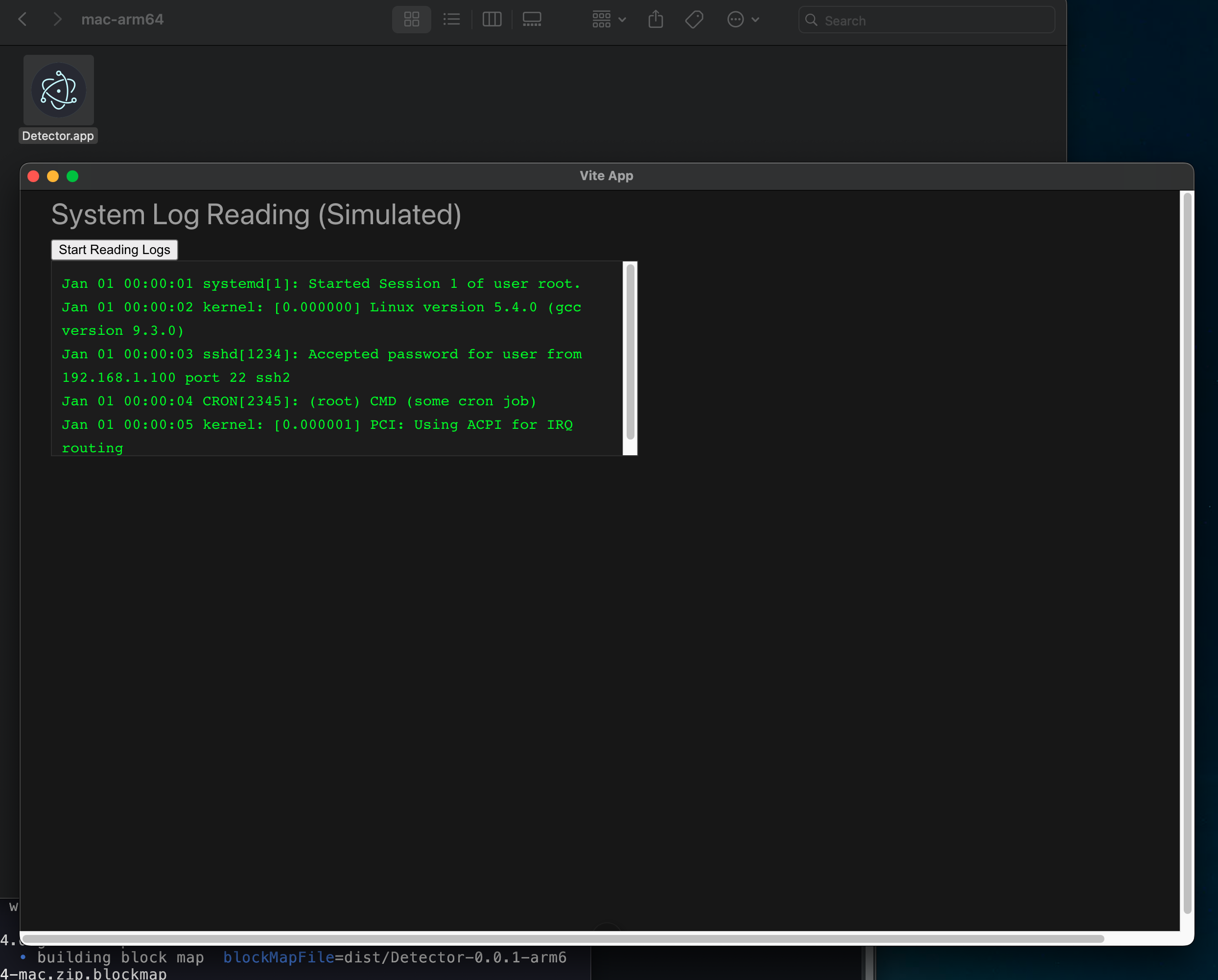This screenshot has width=1218, height=980.
Task: Click the green fullscreen button
Action: click(x=72, y=176)
